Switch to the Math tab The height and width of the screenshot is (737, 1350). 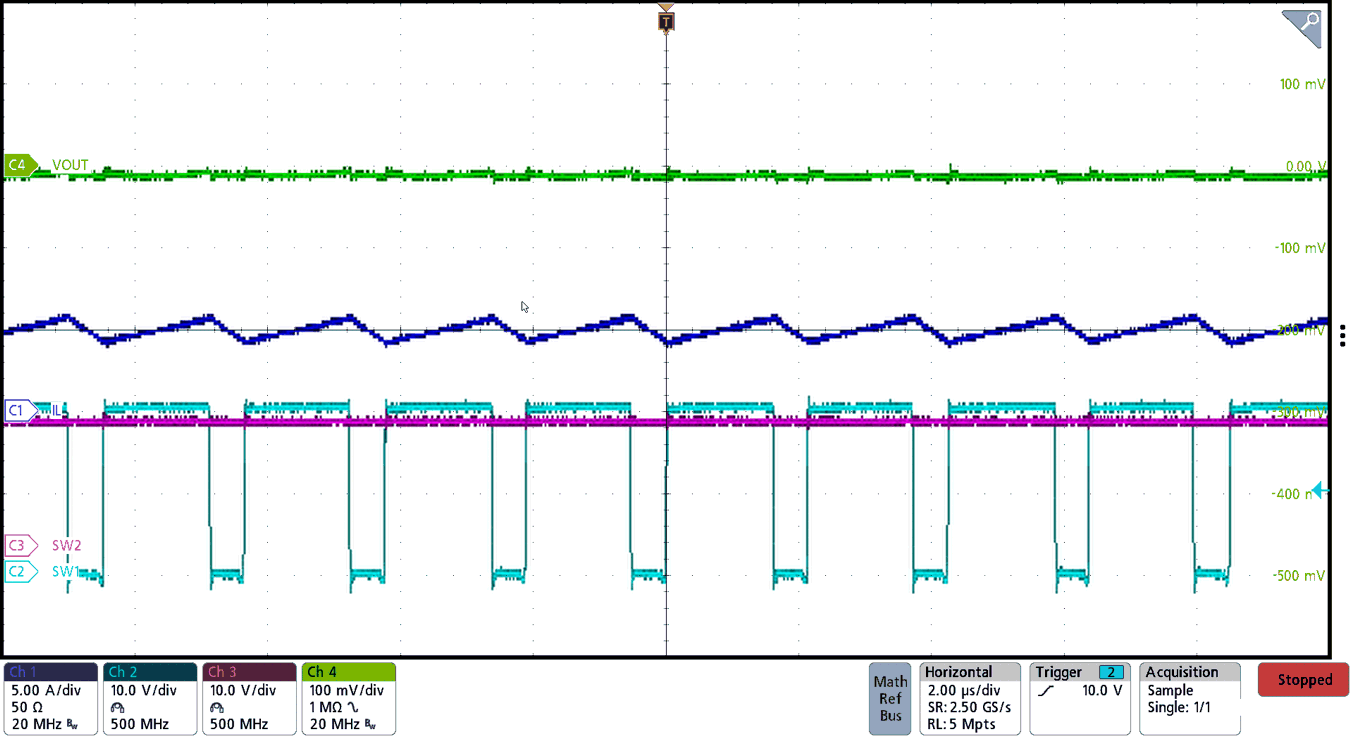(889, 681)
